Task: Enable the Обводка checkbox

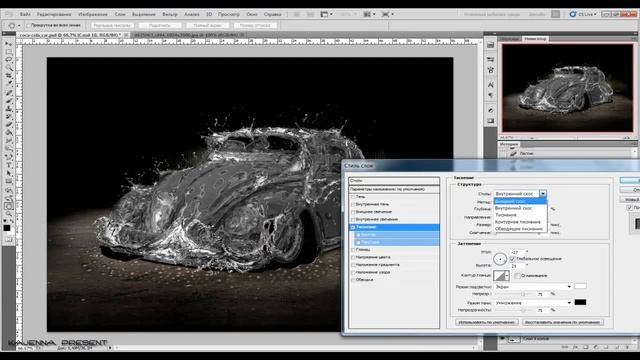Action: click(x=353, y=280)
